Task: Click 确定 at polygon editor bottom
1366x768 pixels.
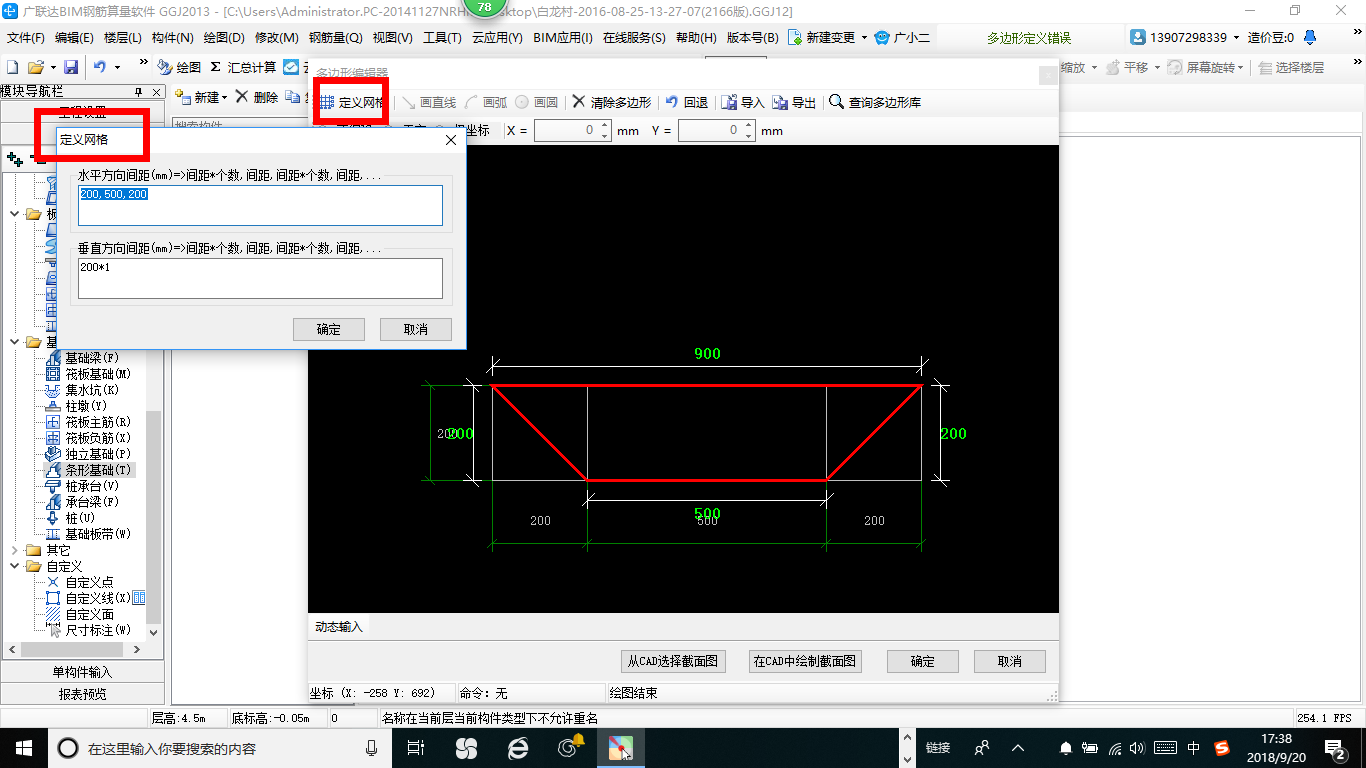Action: click(922, 661)
